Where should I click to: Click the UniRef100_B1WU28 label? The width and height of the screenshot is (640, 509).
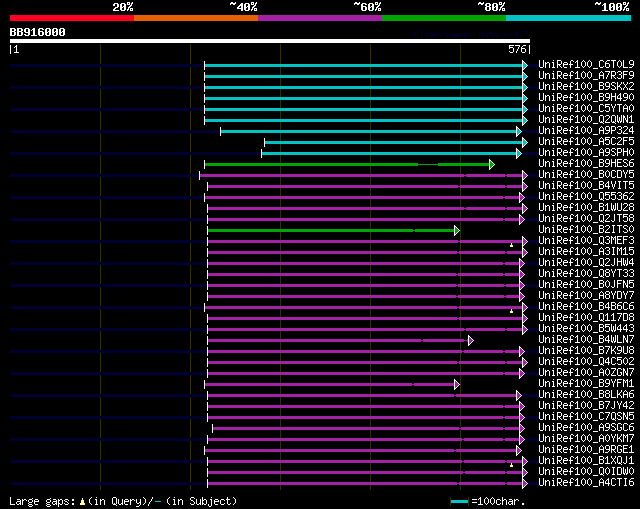point(586,207)
